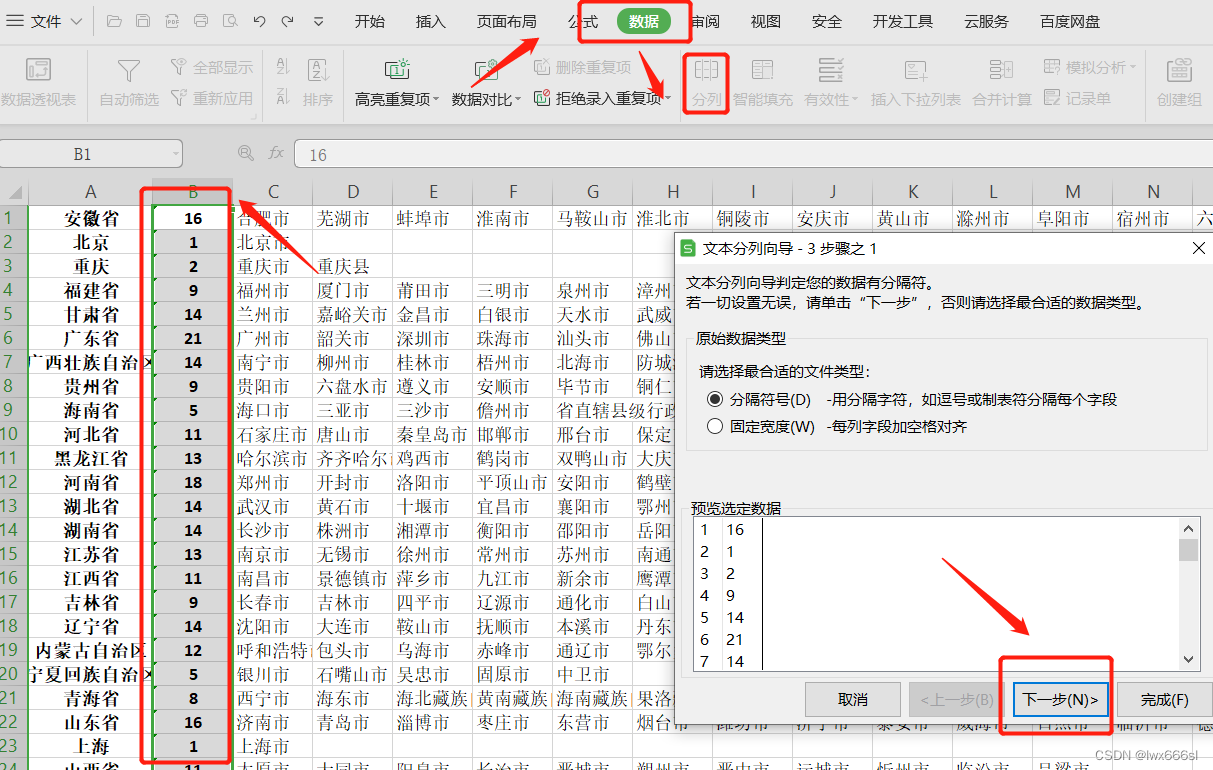1213x770 pixels.
Task: Click the 全部显示 filter option
Action: pyautogui.click(x=211, y=67)
